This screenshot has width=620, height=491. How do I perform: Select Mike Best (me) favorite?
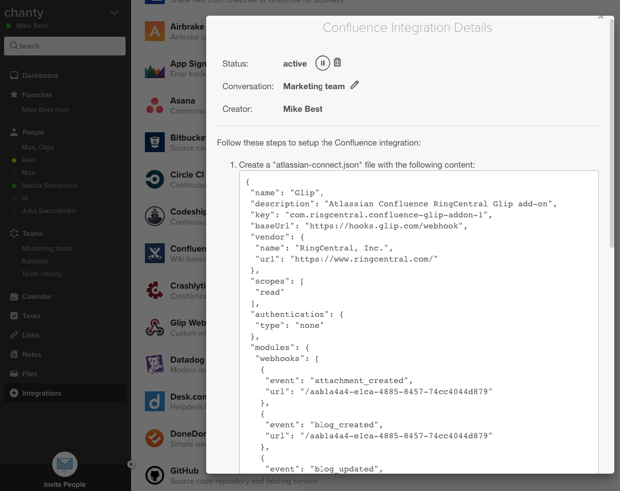[45, 110]
